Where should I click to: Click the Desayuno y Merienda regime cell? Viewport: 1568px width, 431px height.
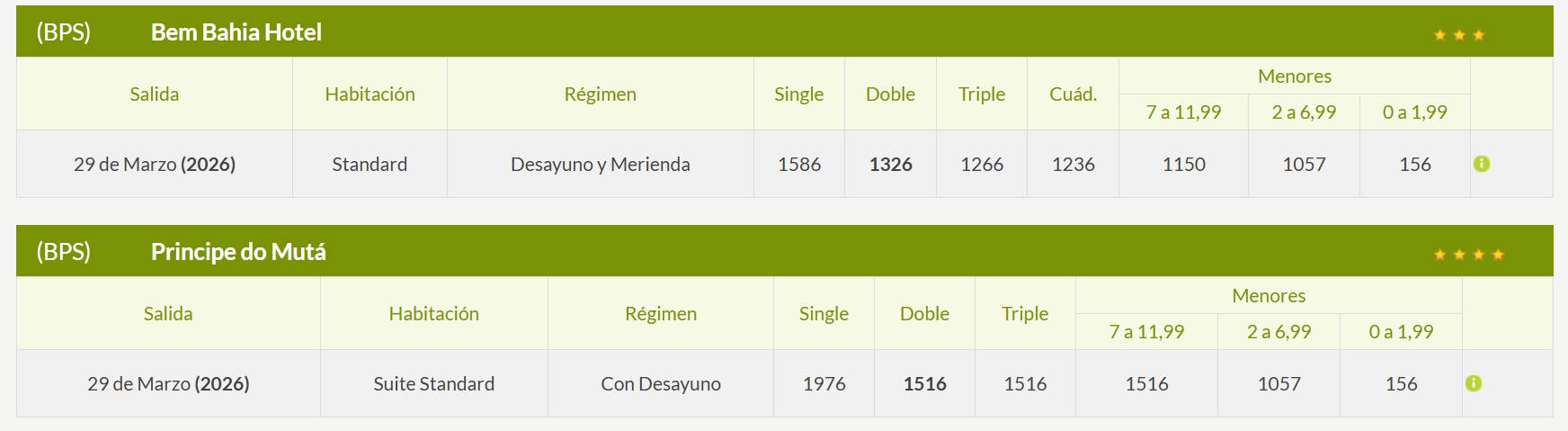(600, 164)
